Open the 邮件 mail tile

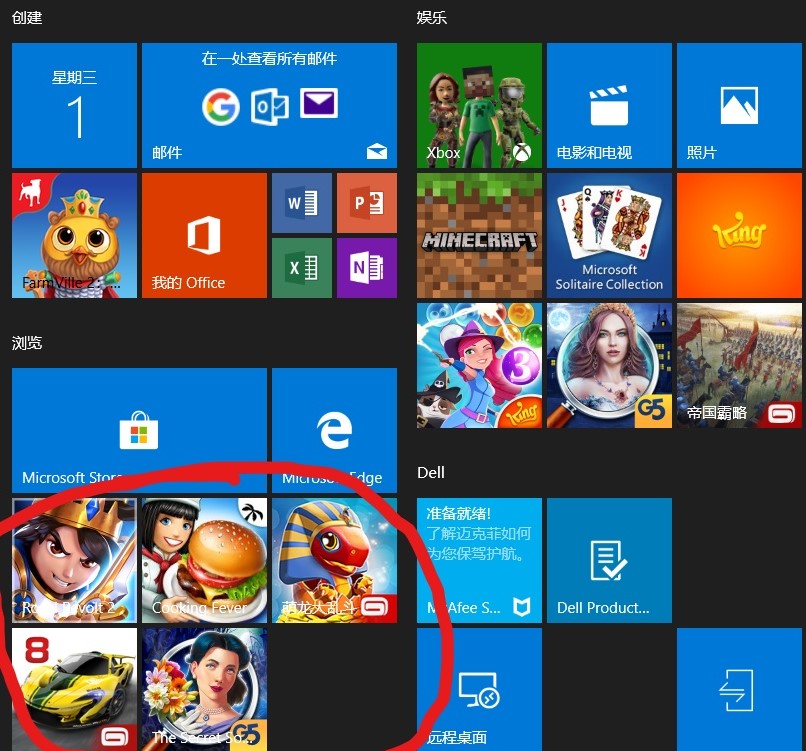coord(269,105)
